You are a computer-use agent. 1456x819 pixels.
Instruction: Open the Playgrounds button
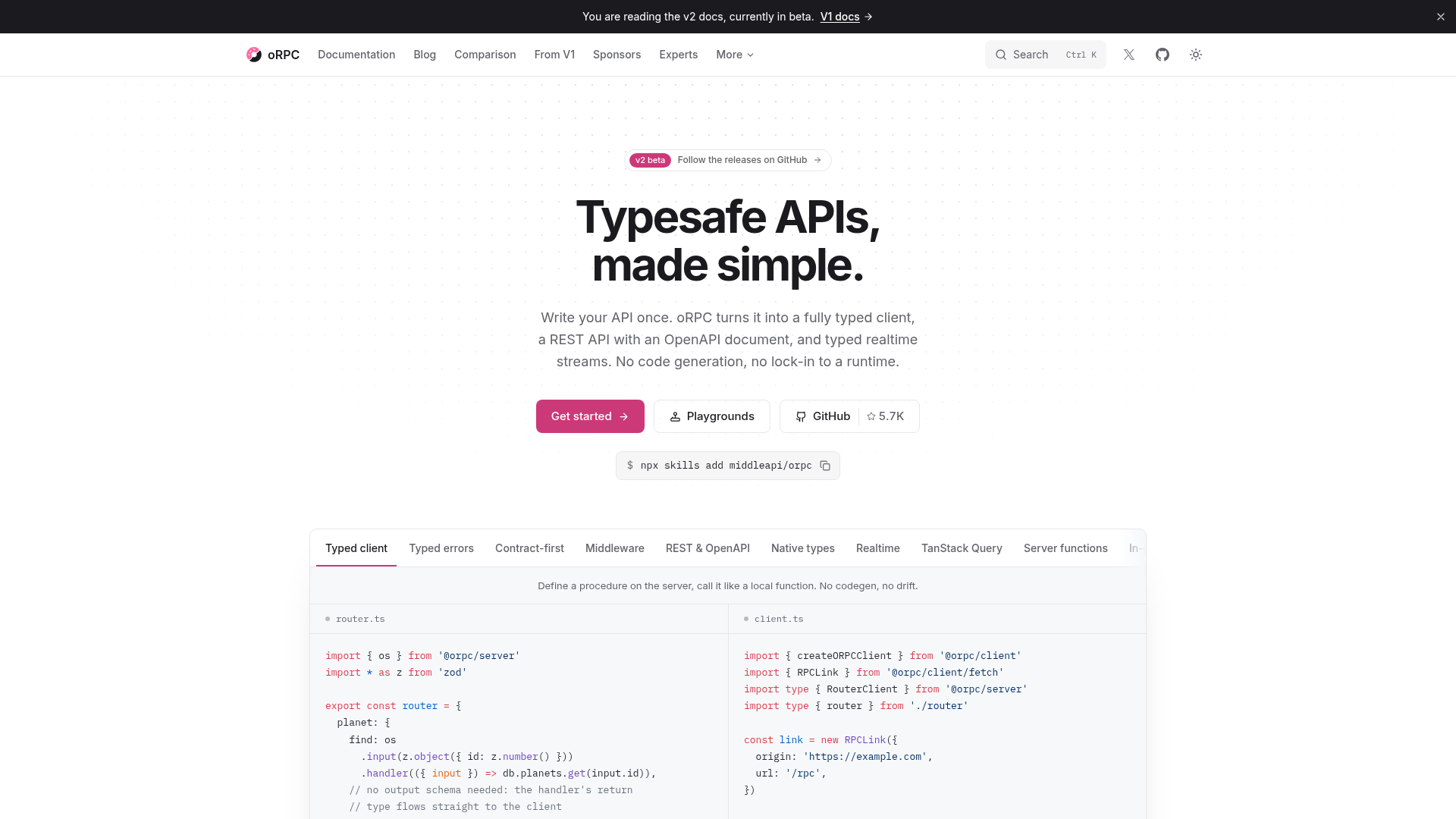pos(712,416)
